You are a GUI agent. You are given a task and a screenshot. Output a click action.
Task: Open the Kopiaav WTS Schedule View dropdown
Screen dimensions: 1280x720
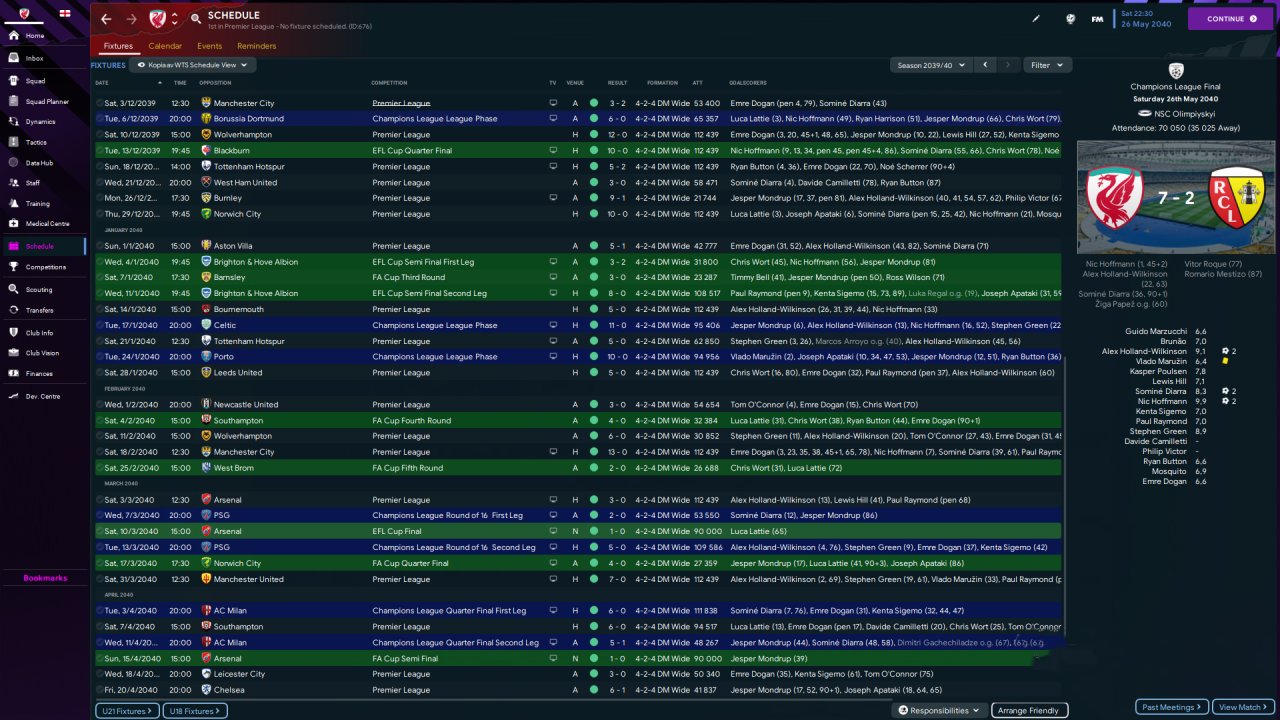point(194,65)
